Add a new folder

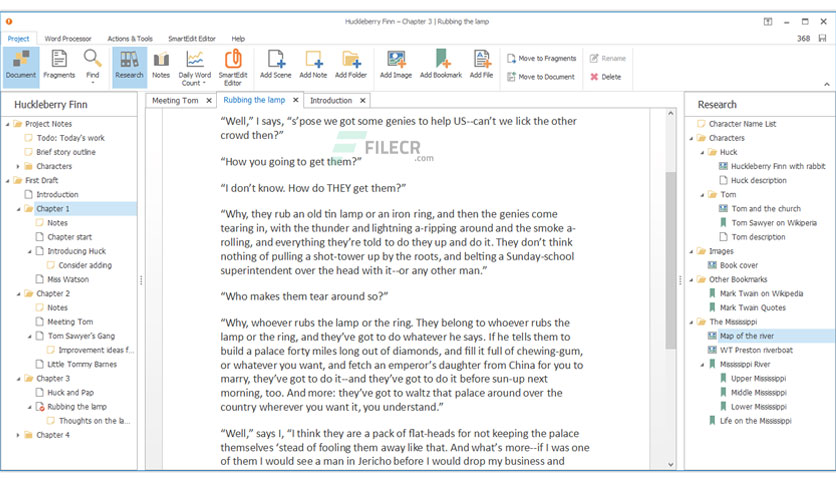point(351,66)
